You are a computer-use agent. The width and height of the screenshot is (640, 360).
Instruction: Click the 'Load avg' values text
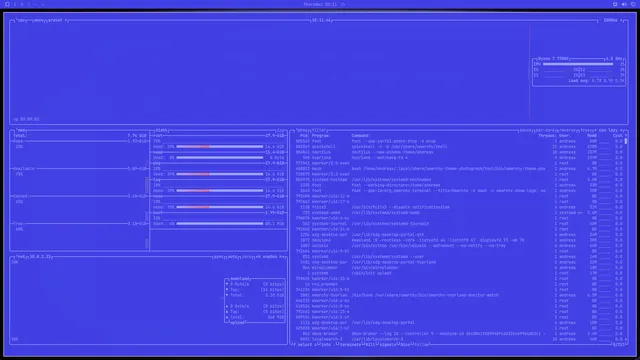point(596,81)
